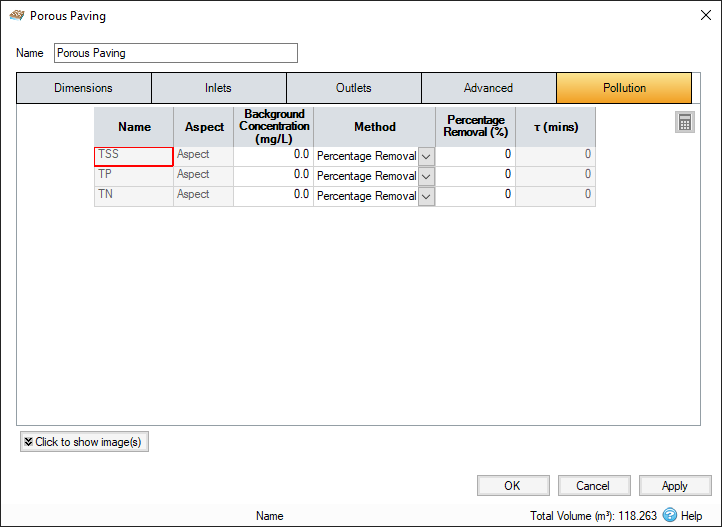Viewport: 722px width, 527px height.
Task: Open the Method dropdown for TN row
Action: tap(426, 197)
